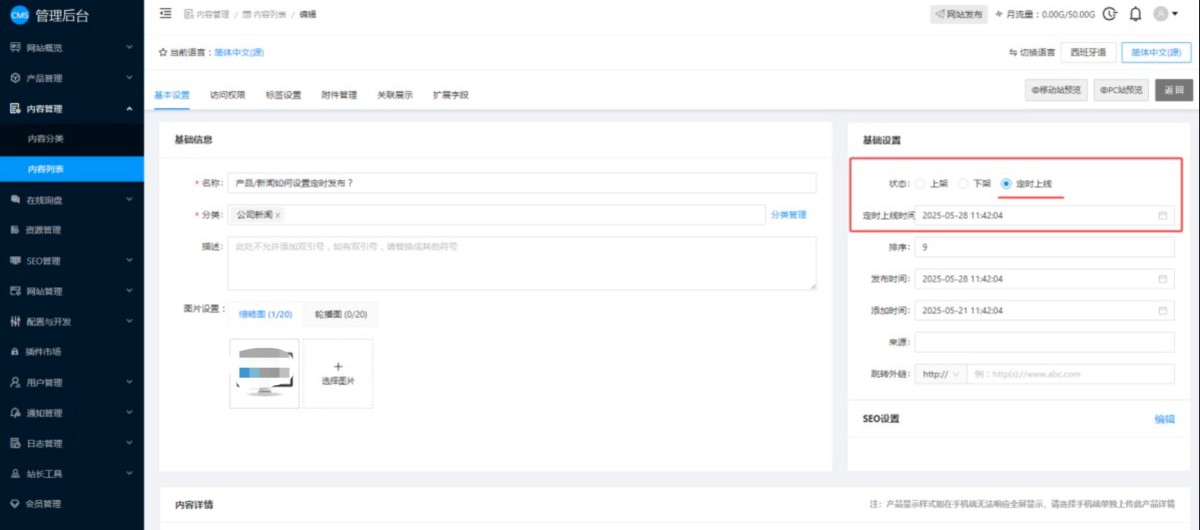Expand the 产品管理 menu chevron
The width and height of the screenshot is (1200, 530).
click(129, 78)
